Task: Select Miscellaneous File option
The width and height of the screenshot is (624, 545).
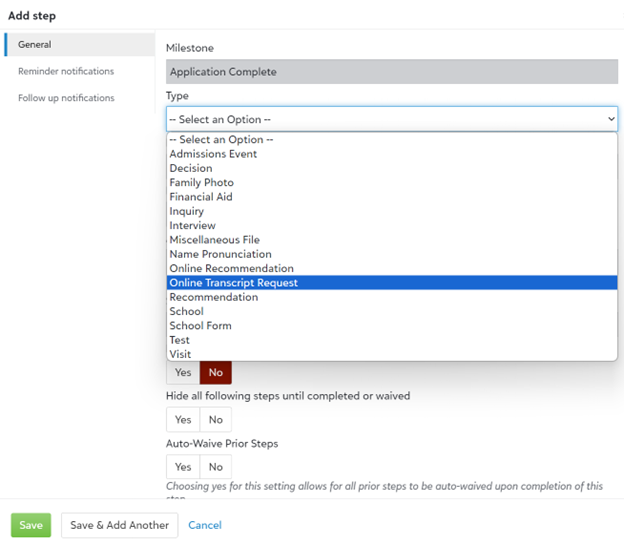Action: click(x=392, y=240)
